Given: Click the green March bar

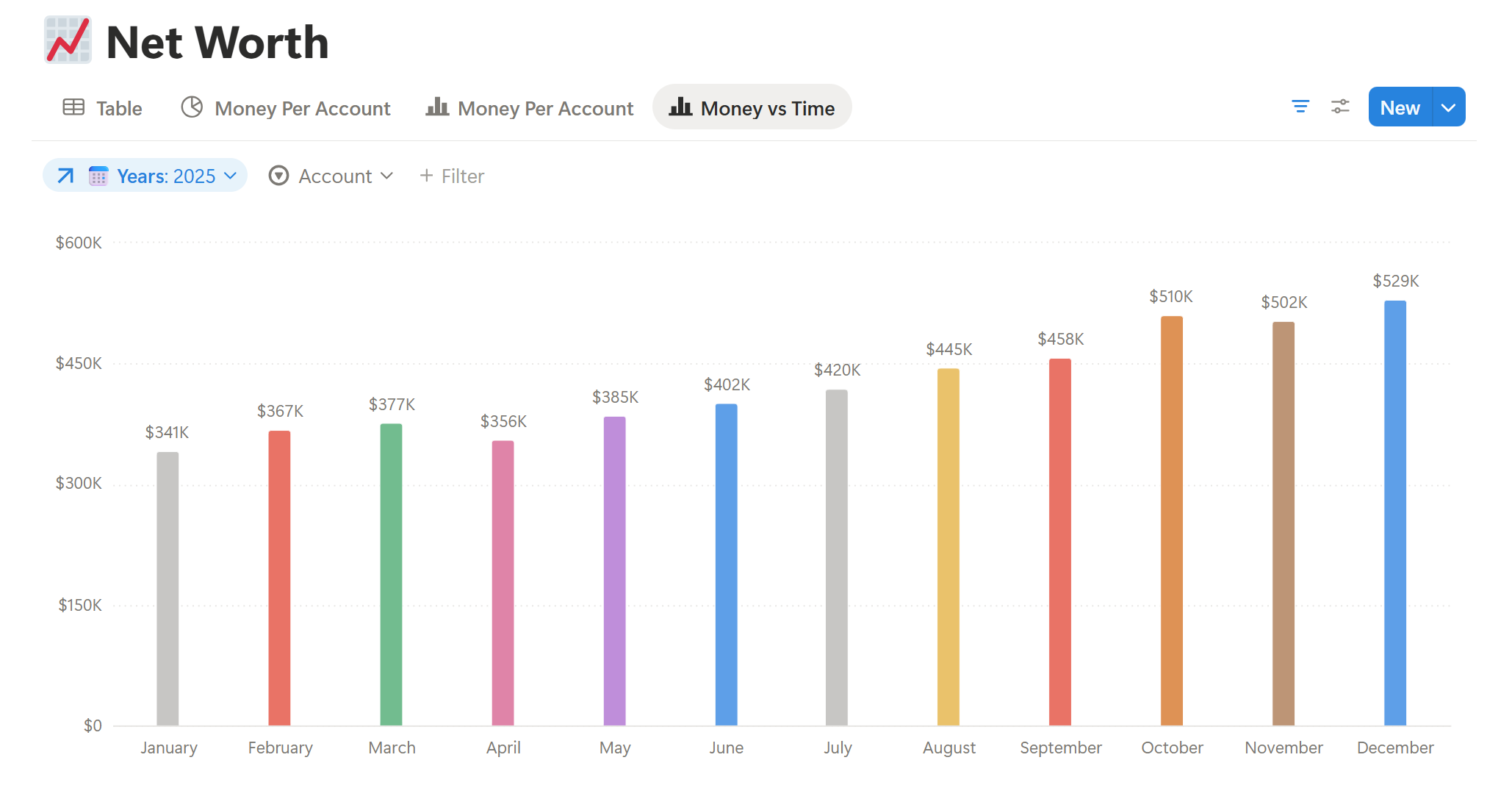Looking at the screenshot, I should (391, 573).
